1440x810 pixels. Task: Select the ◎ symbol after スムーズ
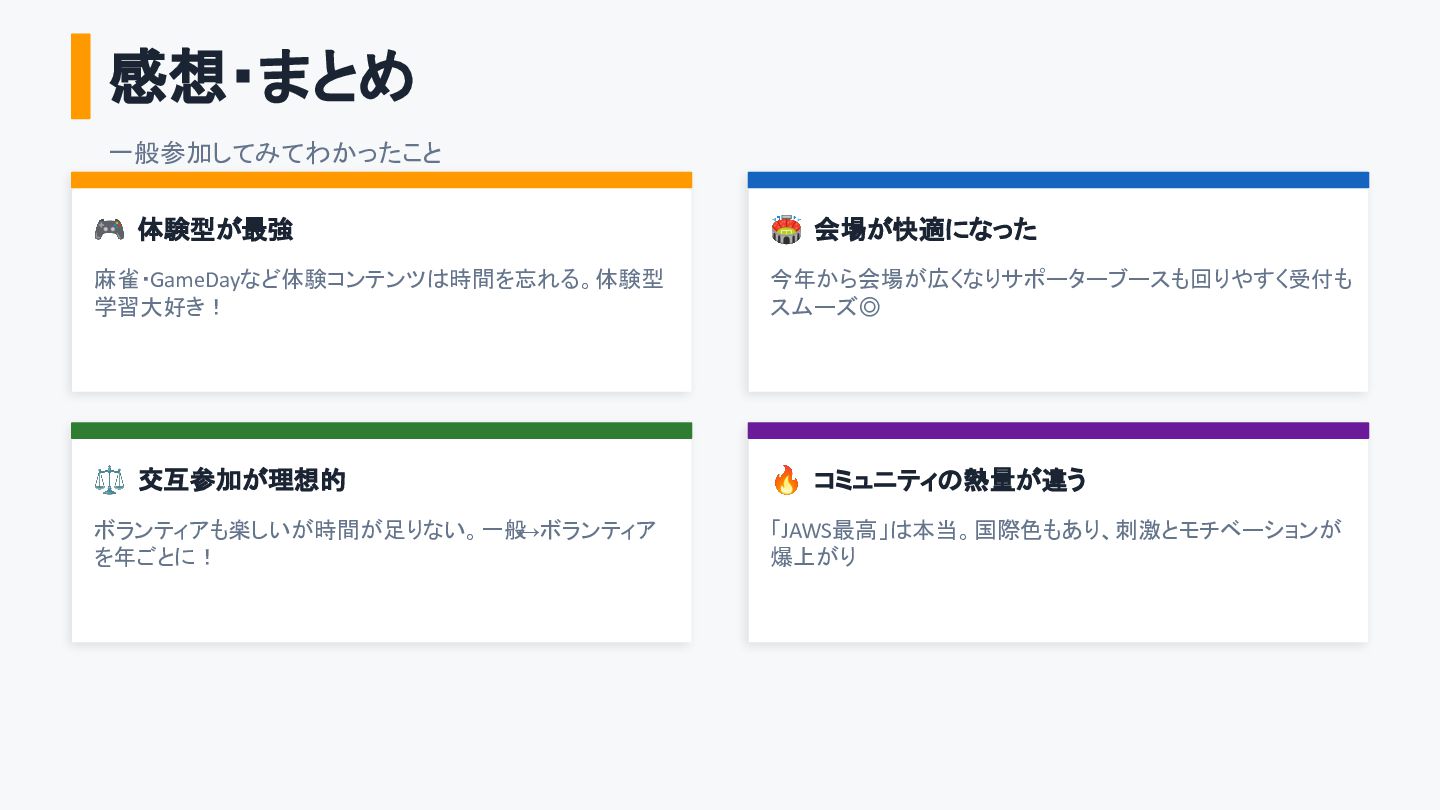coord(869,307)
